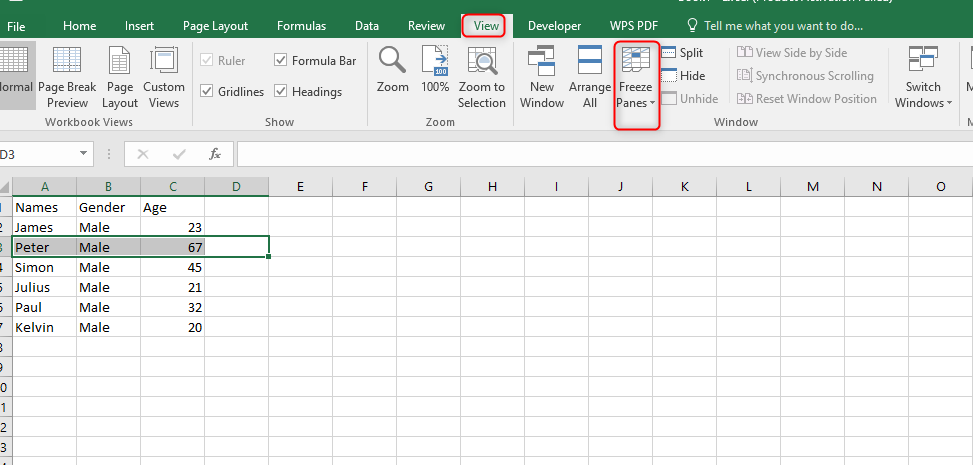Select column G header

pos(428,186)
